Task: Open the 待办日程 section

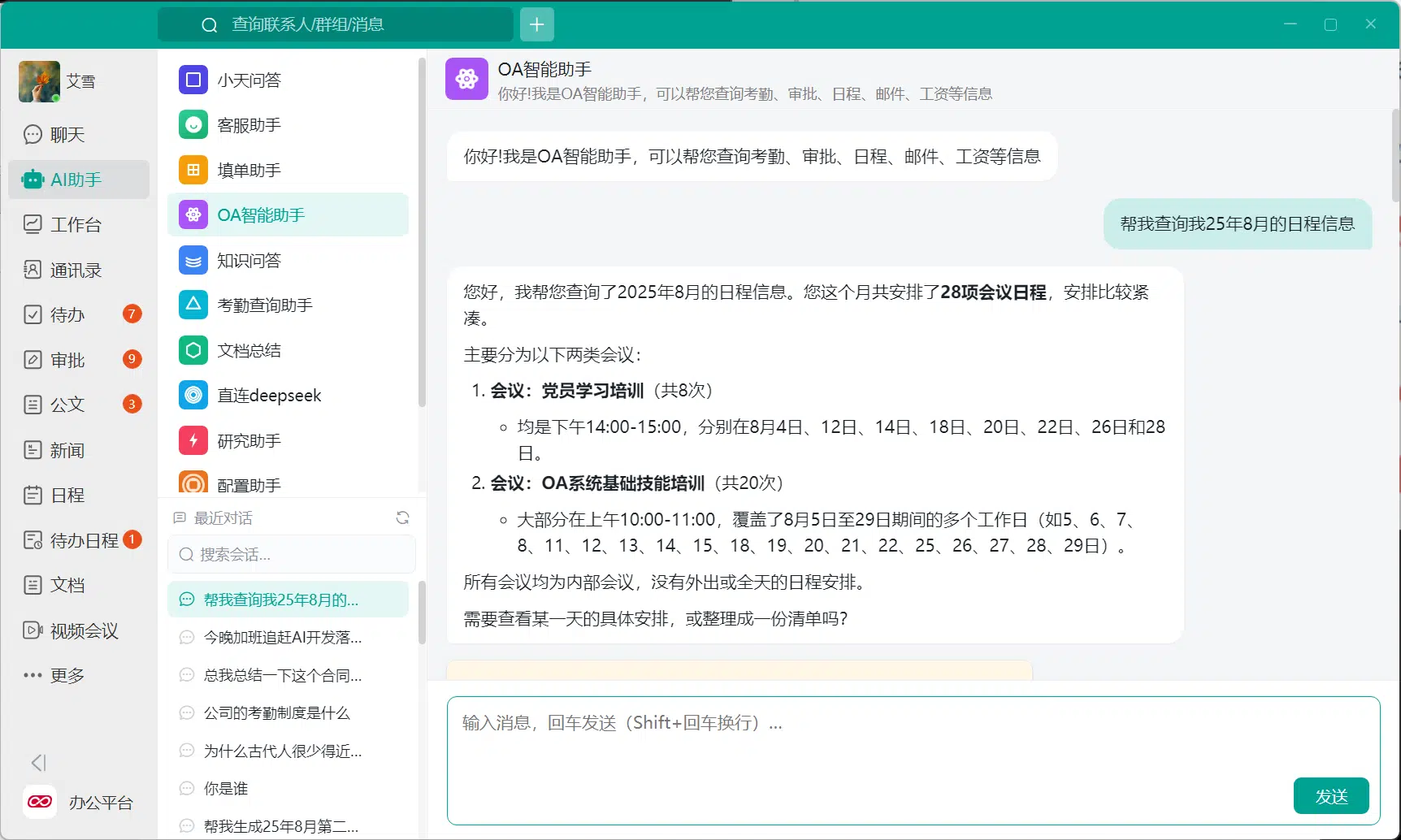Action: pos(79,540)
